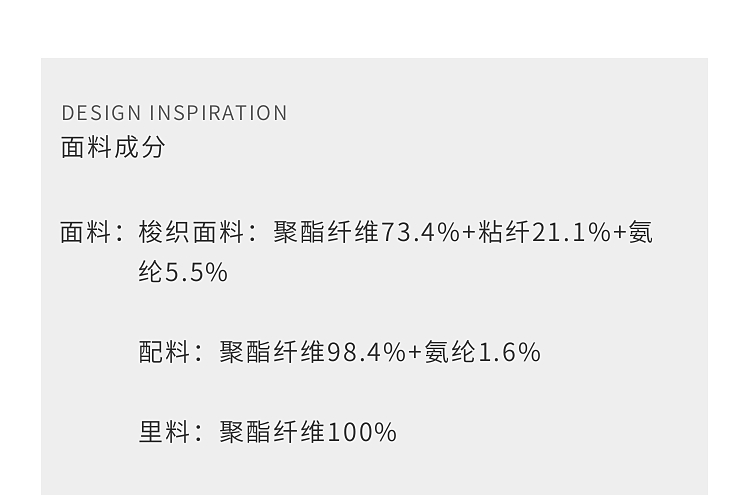
Task: Click the 氨 character ending the first line
Action: (x=640, y=233)
